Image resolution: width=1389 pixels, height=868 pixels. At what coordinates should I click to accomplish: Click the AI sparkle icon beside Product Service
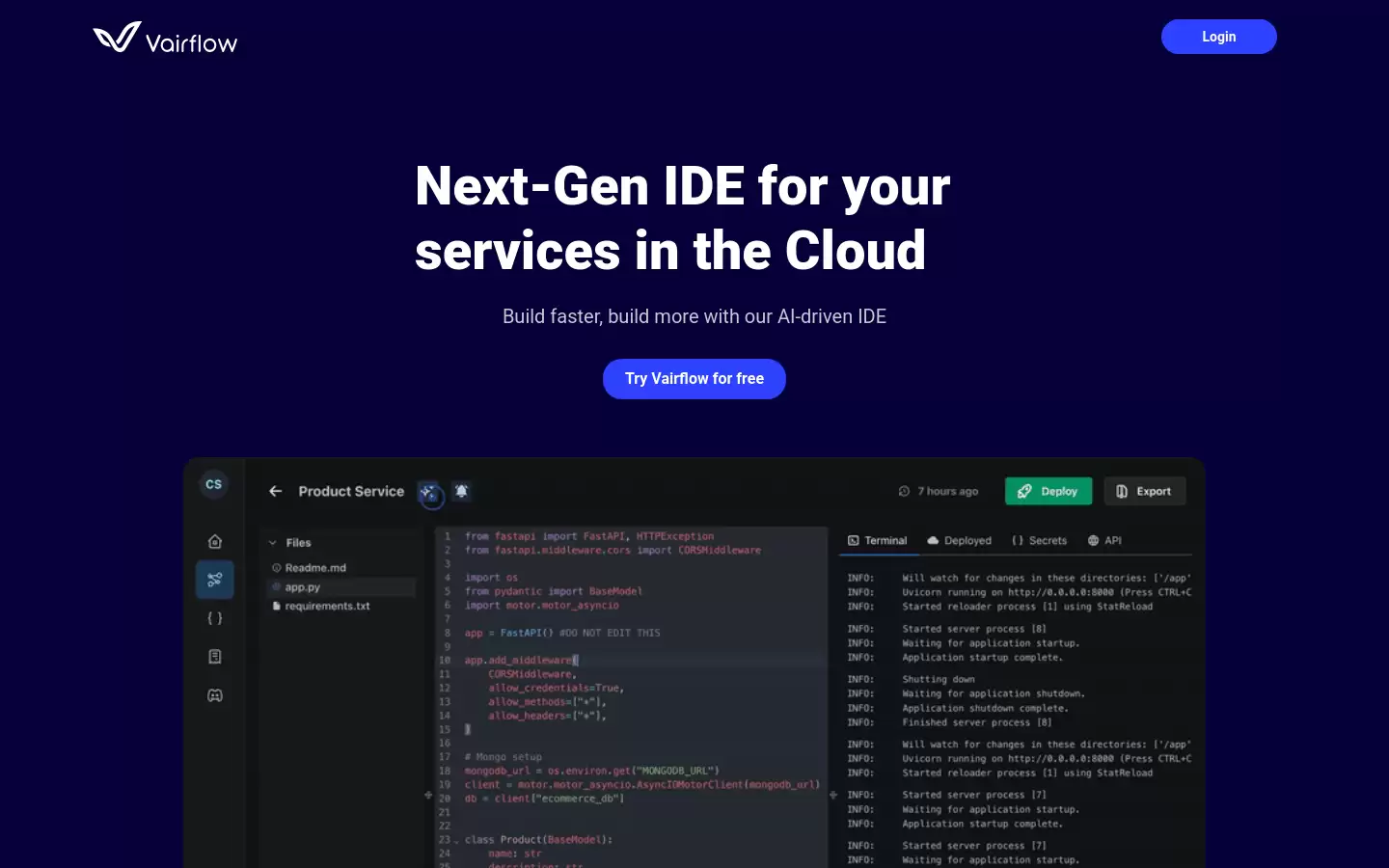pyautogui.click(x=429, y=492)
